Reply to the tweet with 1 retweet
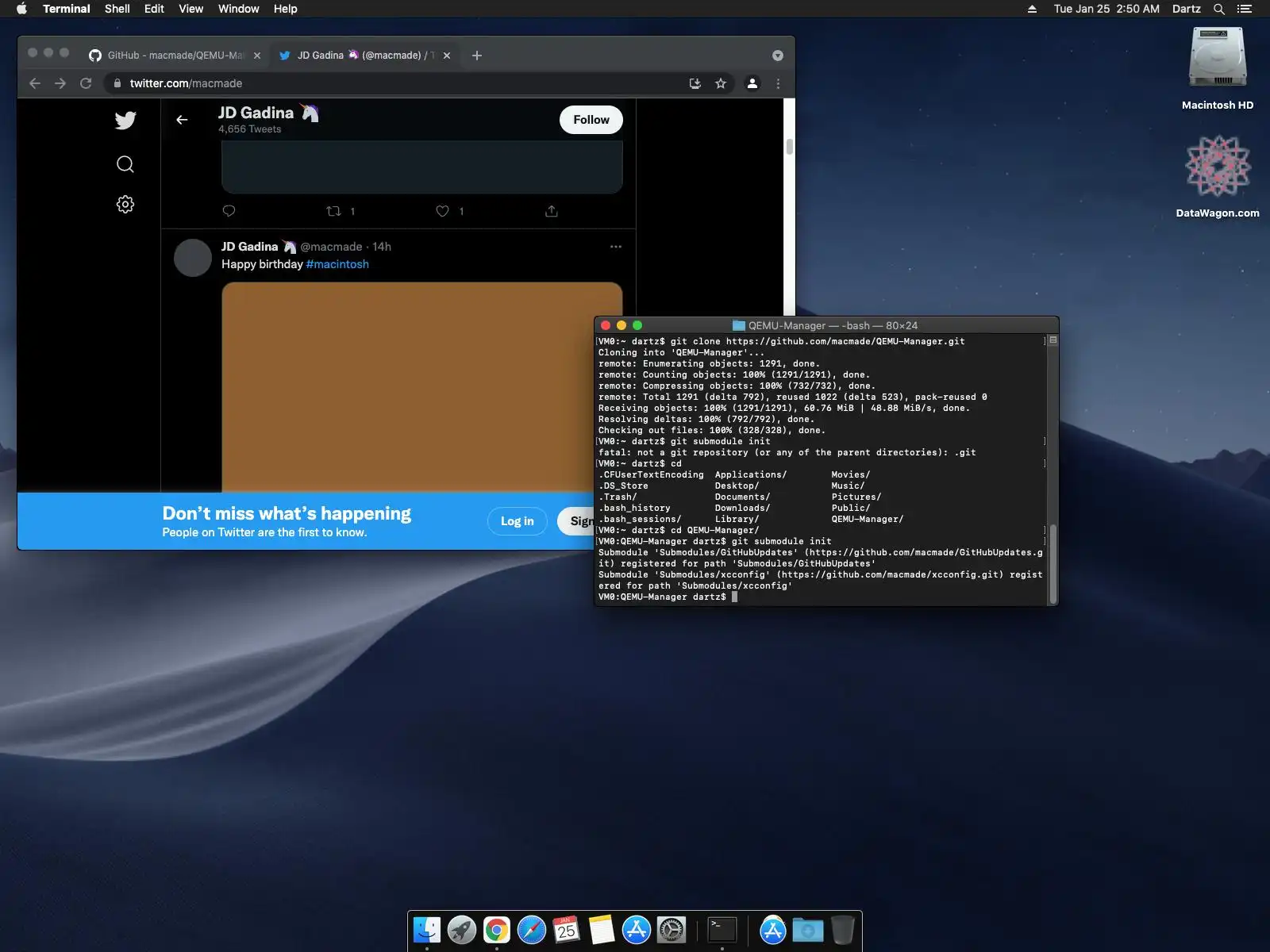This screenshot has height=952, width=1270. tap(229, 211)
